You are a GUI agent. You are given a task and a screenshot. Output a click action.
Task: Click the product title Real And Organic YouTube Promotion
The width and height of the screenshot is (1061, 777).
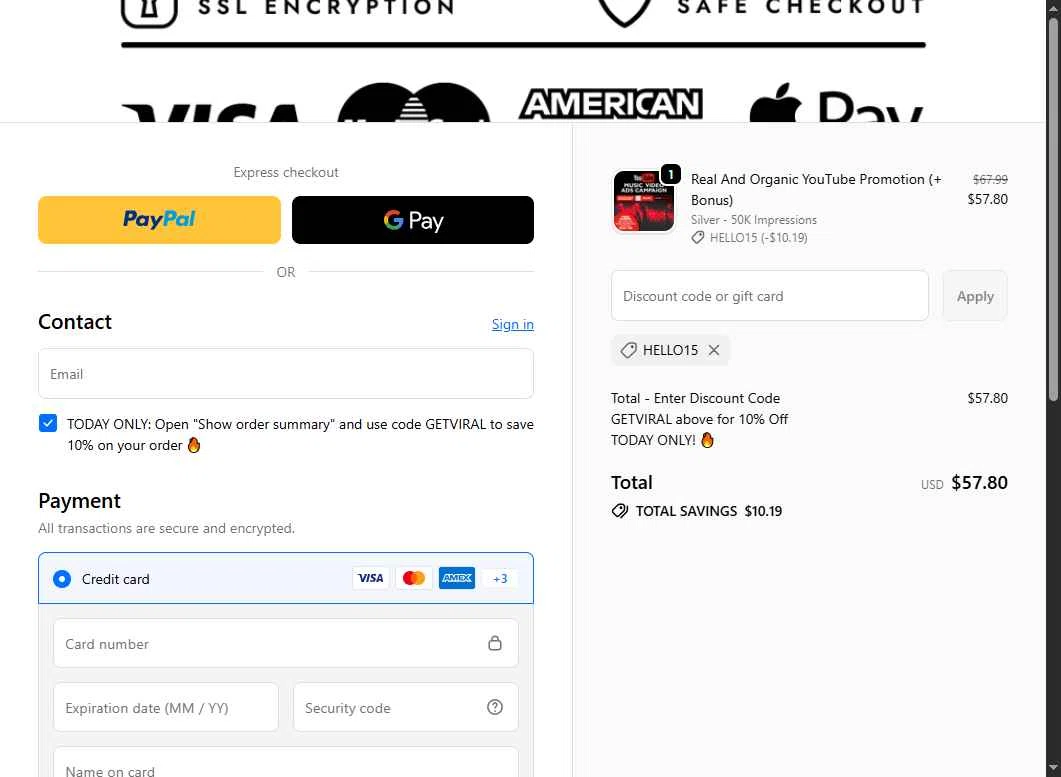(815, 190)
